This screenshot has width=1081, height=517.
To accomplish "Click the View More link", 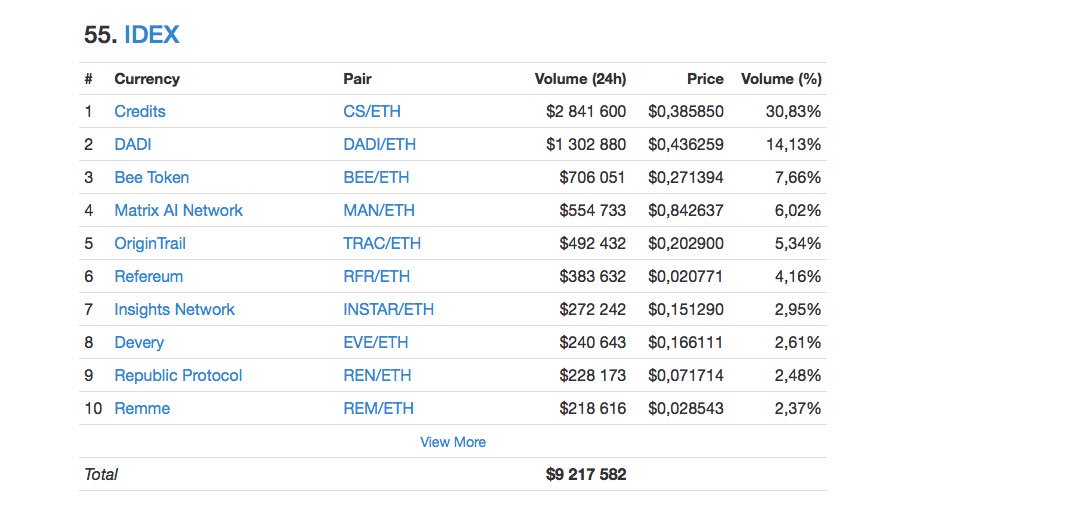I will click(x=453, y=442).
